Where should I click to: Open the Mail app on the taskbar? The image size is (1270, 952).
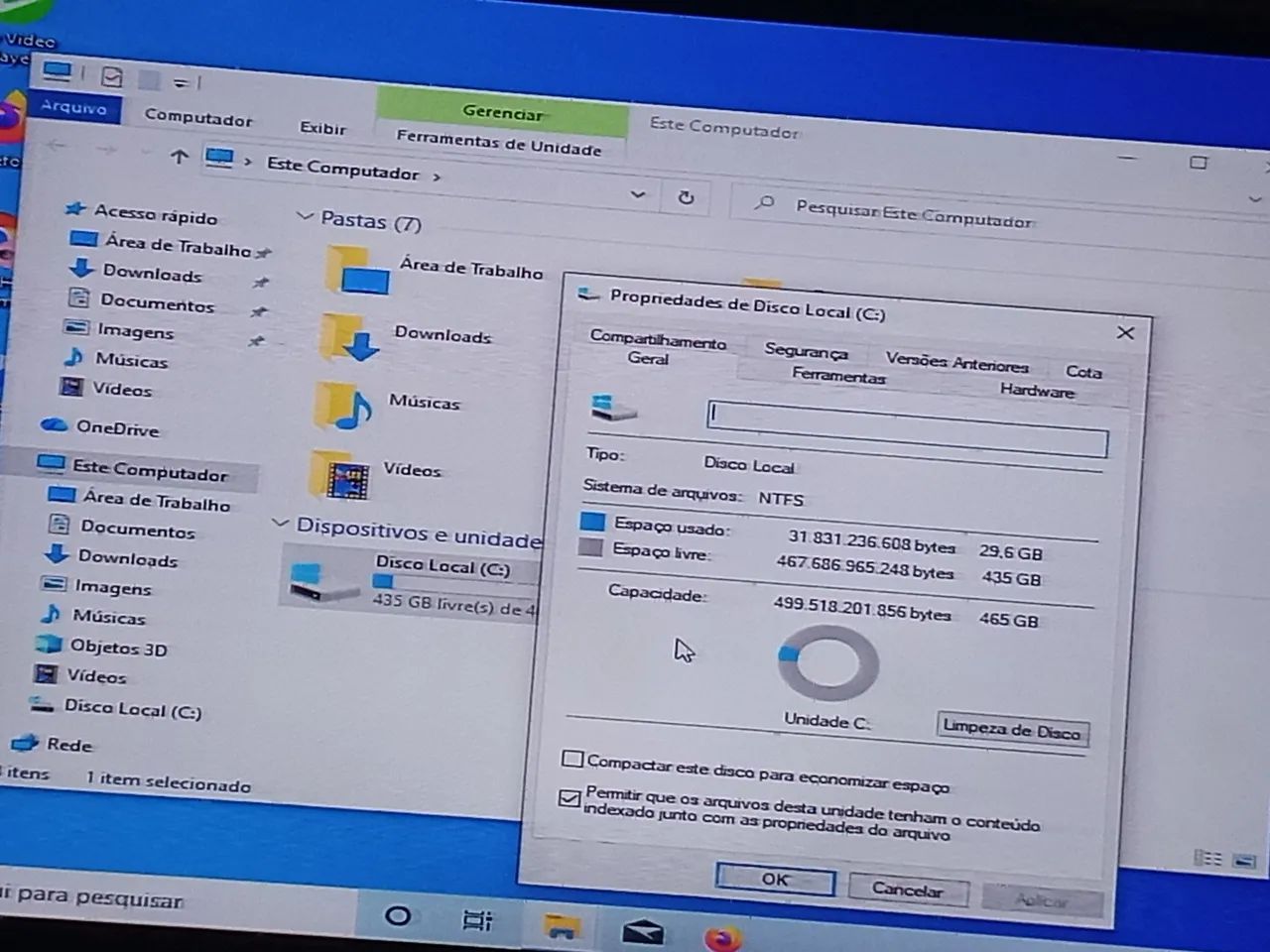pos(642,932)
